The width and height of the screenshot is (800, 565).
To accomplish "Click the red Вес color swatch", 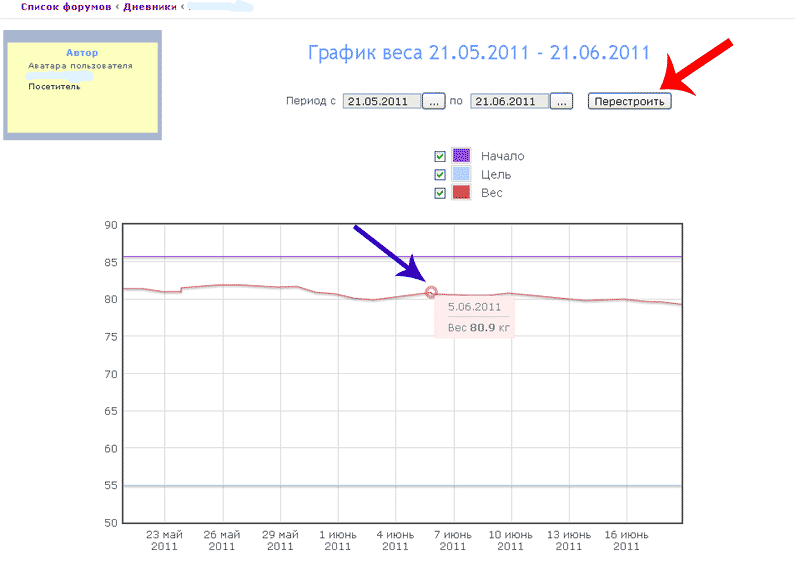I will tap(461, 193).
